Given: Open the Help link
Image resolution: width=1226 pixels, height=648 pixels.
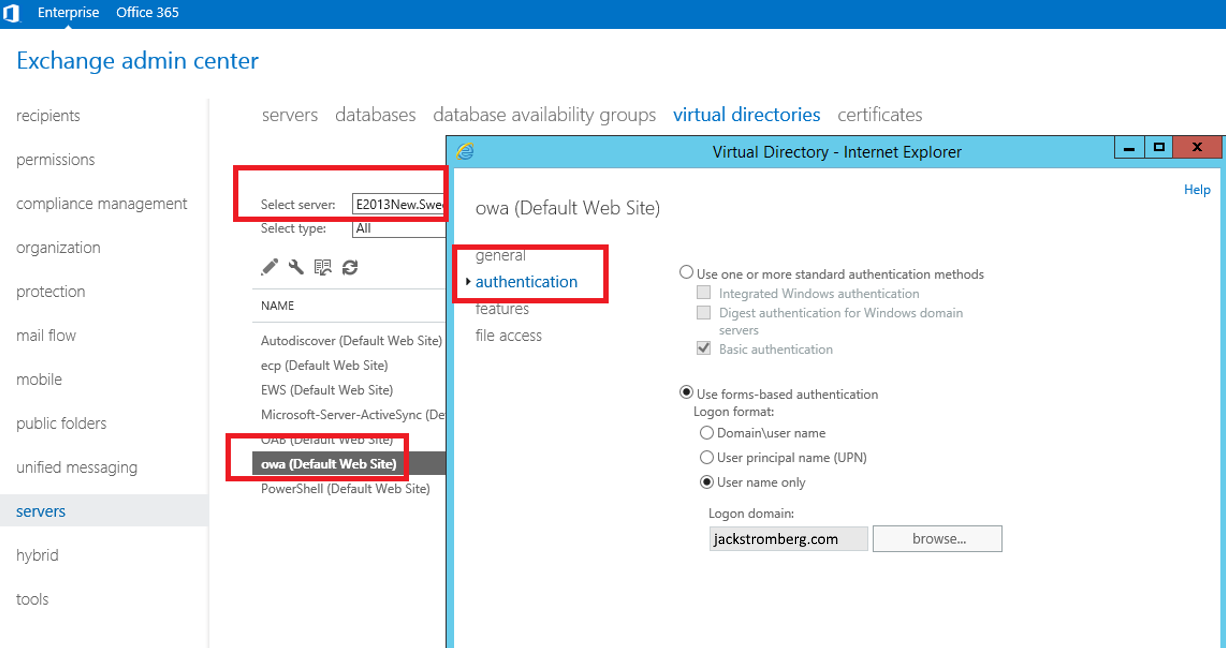Looking at the screenshot, I should pos(1196,189).
